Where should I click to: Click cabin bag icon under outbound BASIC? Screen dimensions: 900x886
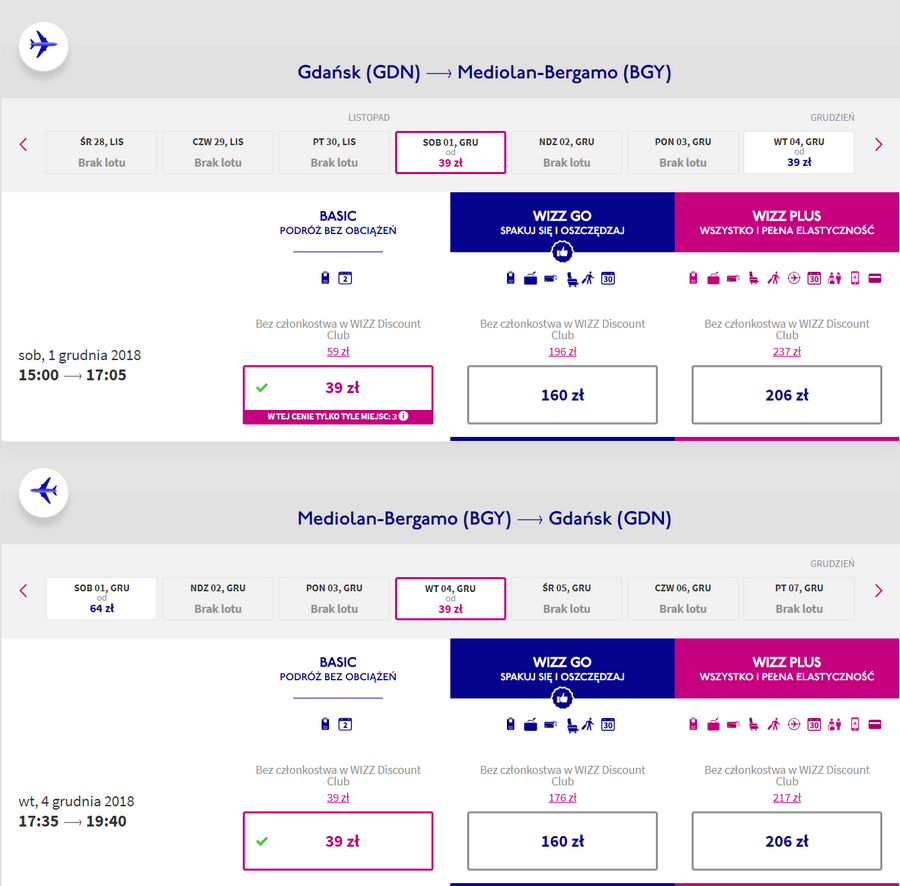[325, 278]
